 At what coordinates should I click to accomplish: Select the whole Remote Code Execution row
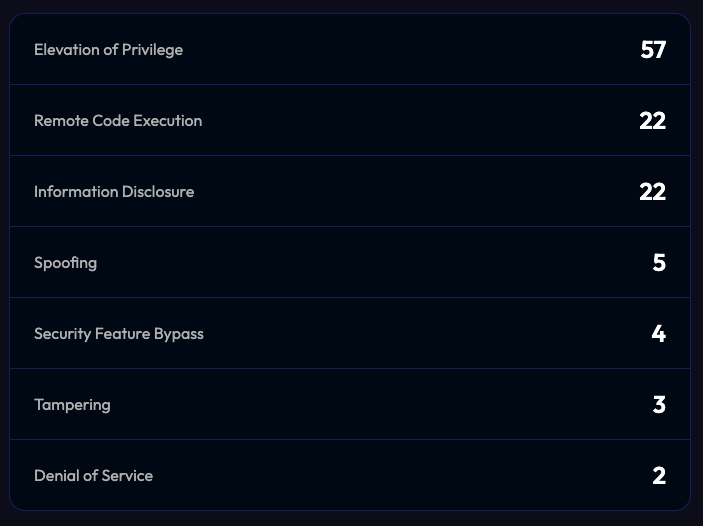[350, 121]
